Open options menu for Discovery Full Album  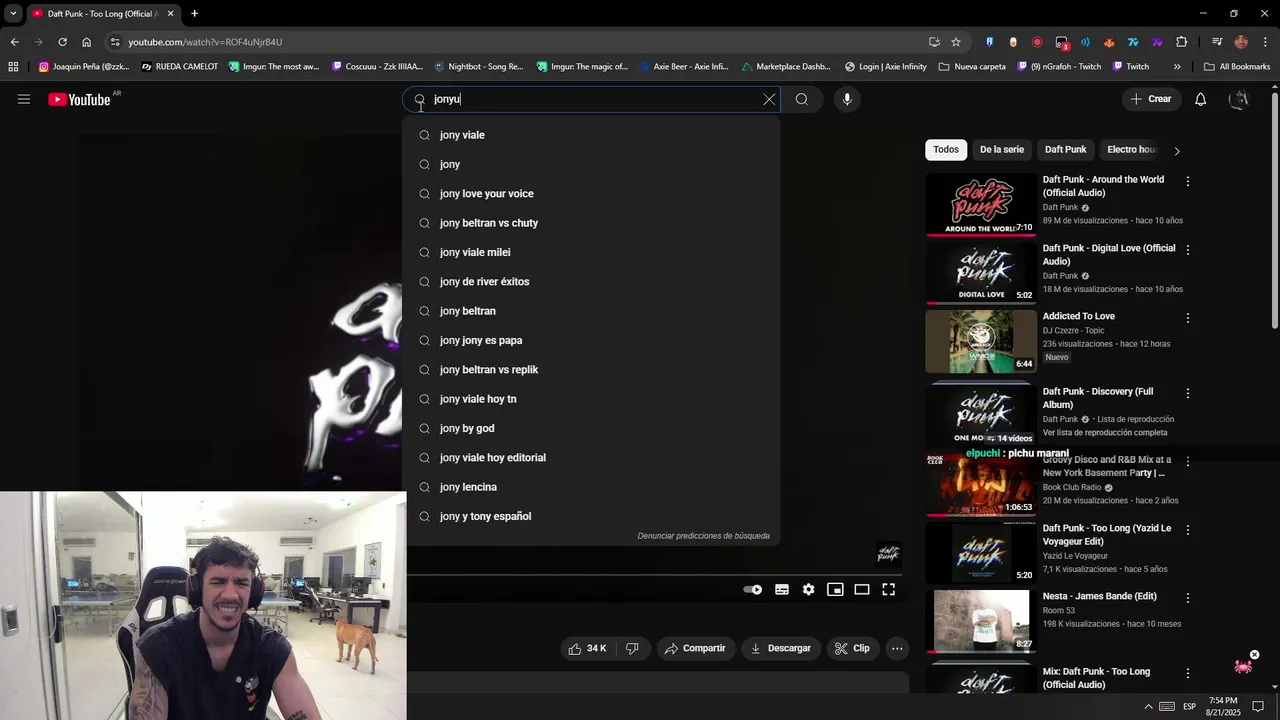[x=1188, y=394]
